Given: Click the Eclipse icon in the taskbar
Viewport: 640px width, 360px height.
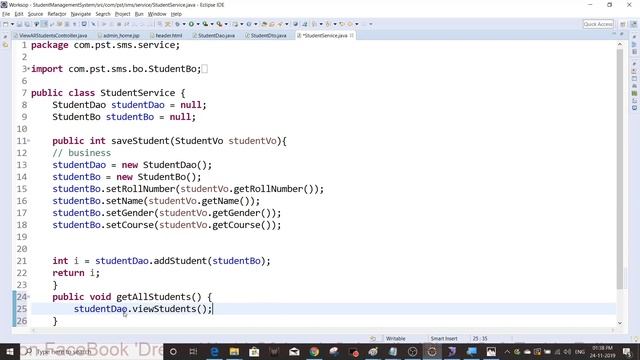Looking at the screenshot, I should tap(432, 351).
